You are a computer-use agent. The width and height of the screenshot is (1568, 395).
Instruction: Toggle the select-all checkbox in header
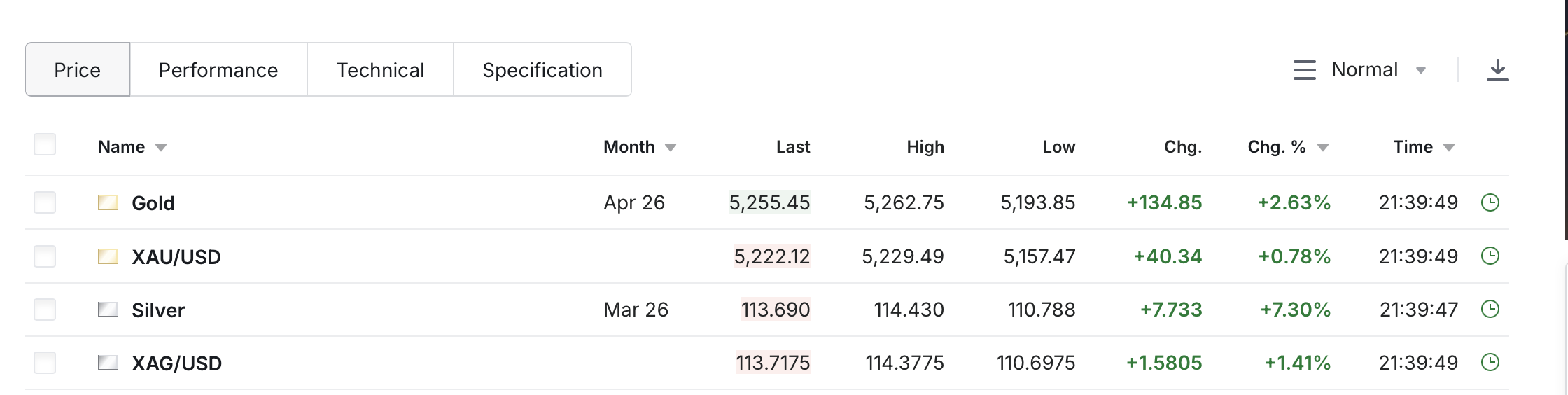tap(45, 145)
